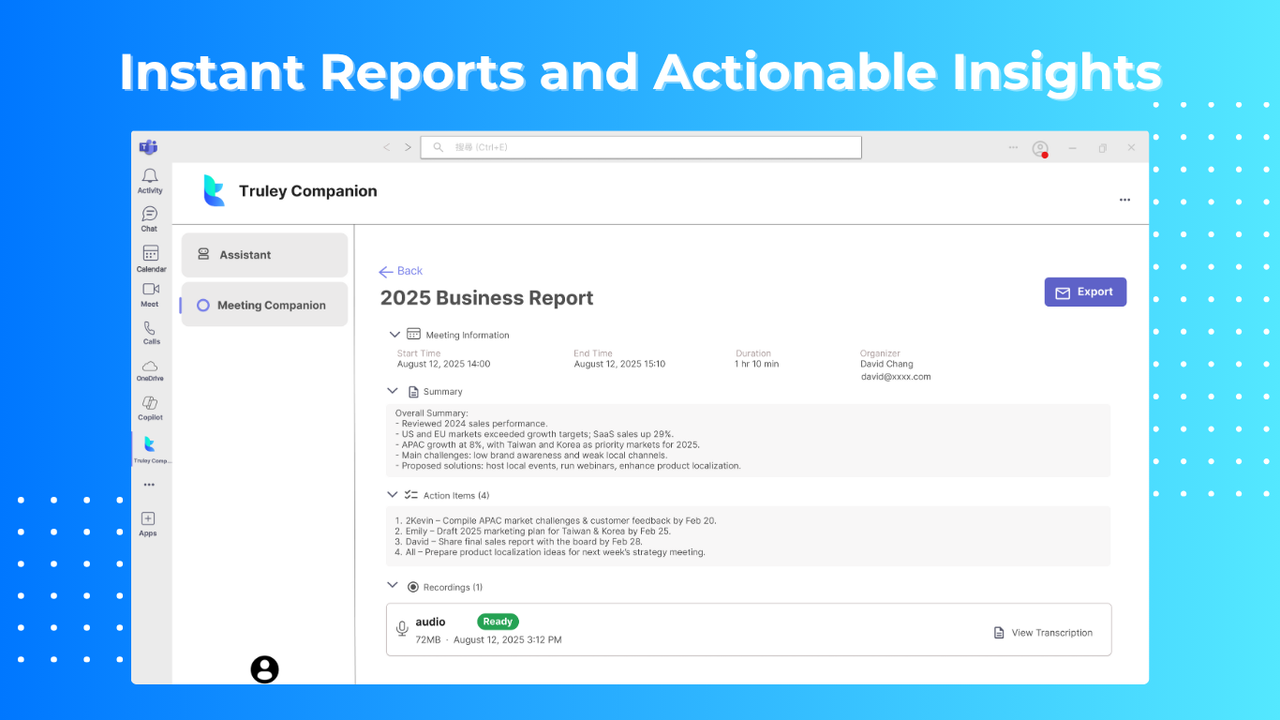Click the Microsoft Teams logo icon
Image resolution: width=1280 pixels, height=720 pixels.
coord(148,147)
